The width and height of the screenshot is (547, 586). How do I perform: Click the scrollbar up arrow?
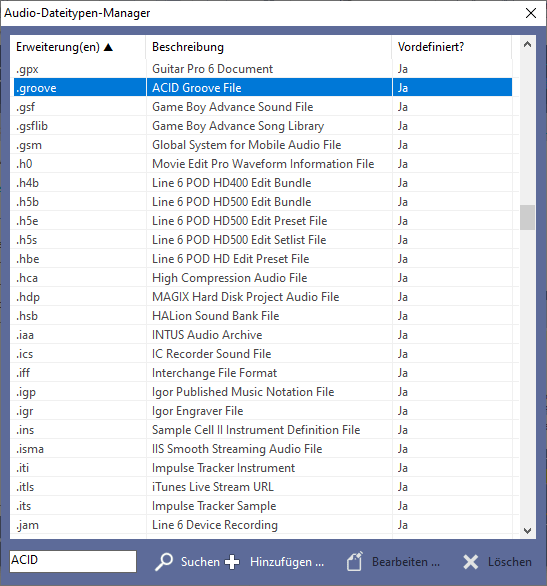click(x=527, y=44)
